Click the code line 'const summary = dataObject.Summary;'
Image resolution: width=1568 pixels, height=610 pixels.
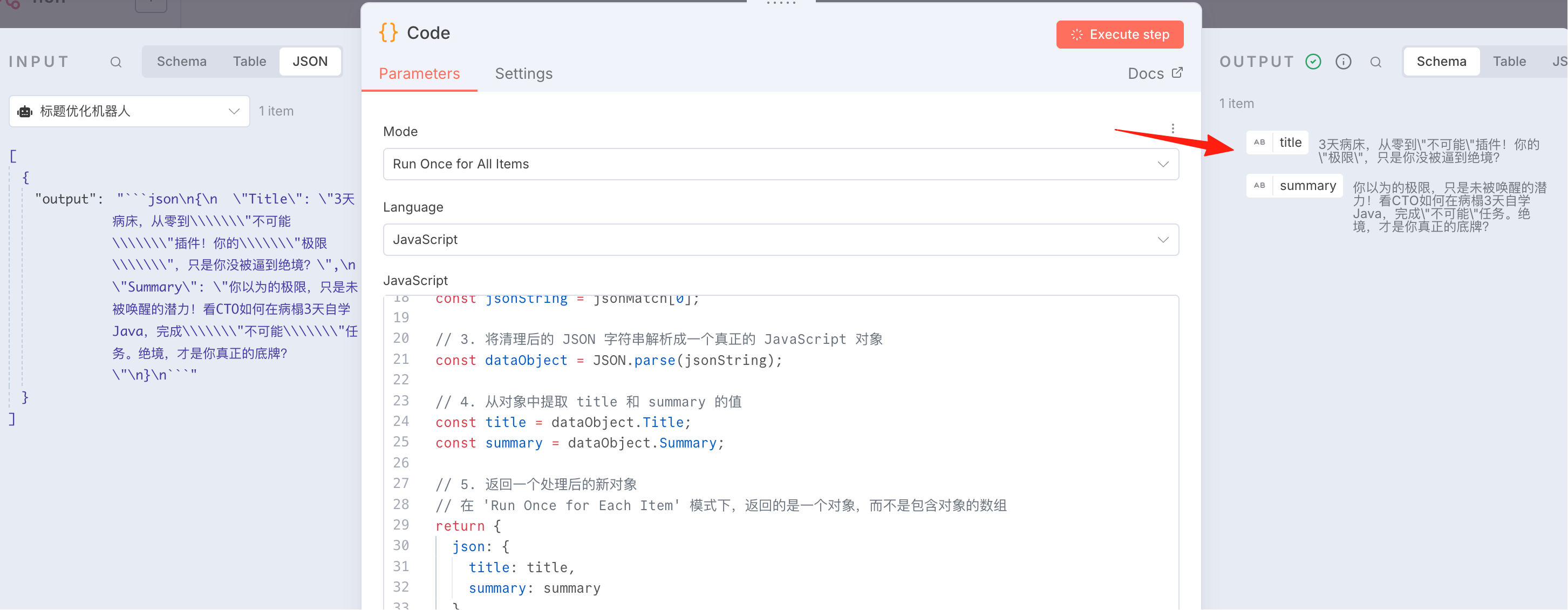click(580, 443)
